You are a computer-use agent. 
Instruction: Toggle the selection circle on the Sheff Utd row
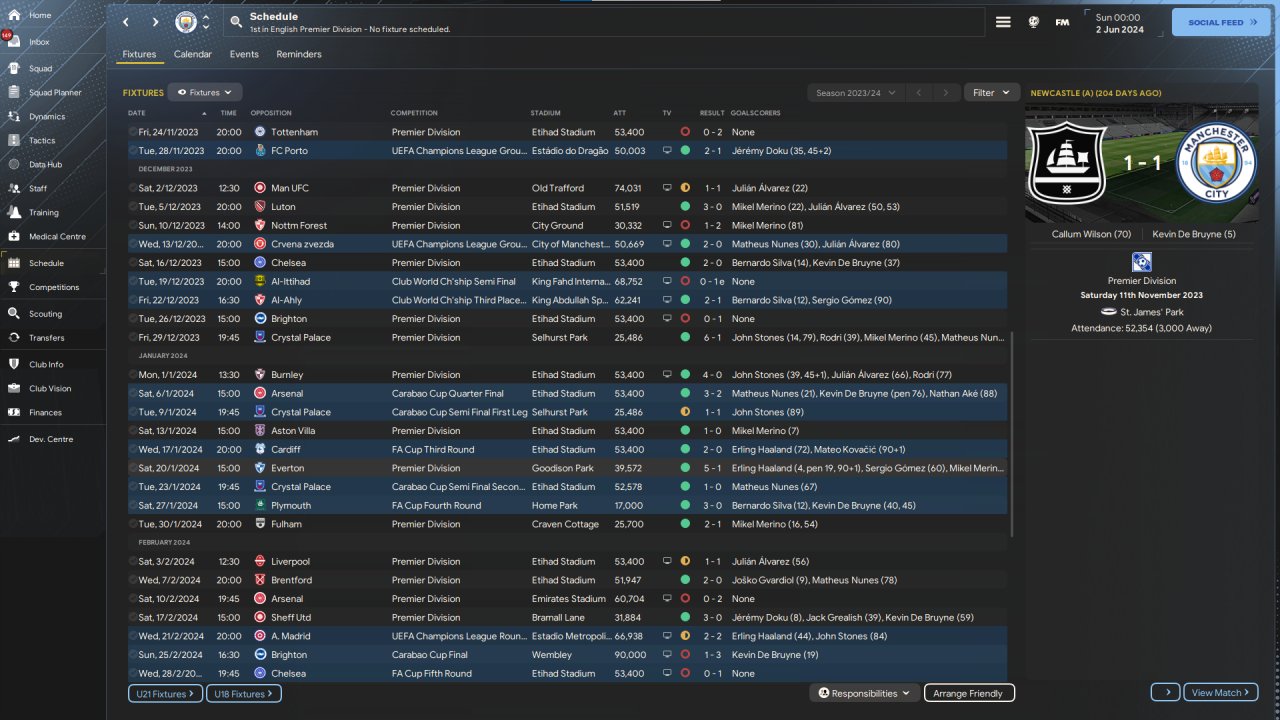click(x=133, y=618)
